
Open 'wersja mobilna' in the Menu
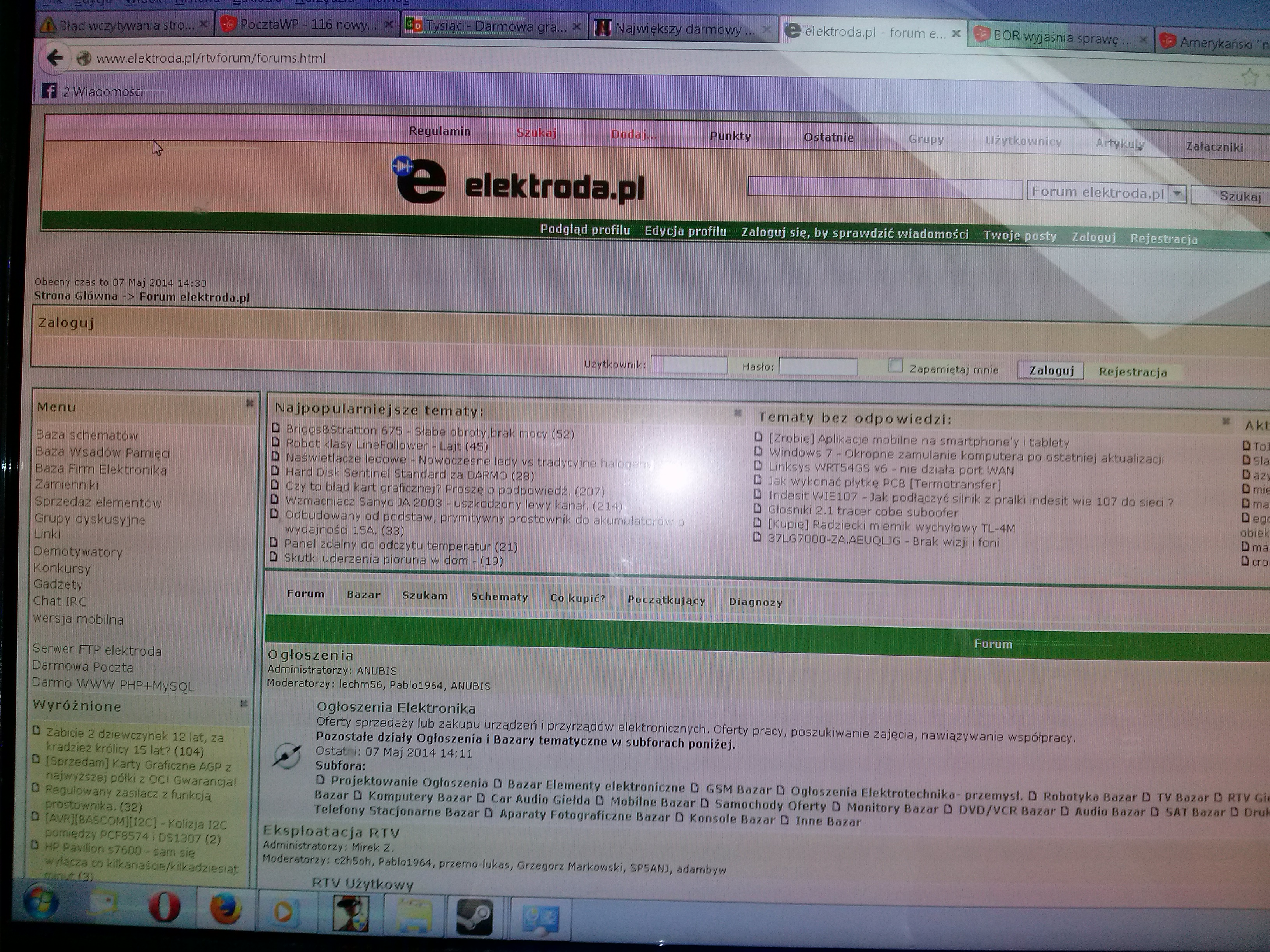pos(78,619)
